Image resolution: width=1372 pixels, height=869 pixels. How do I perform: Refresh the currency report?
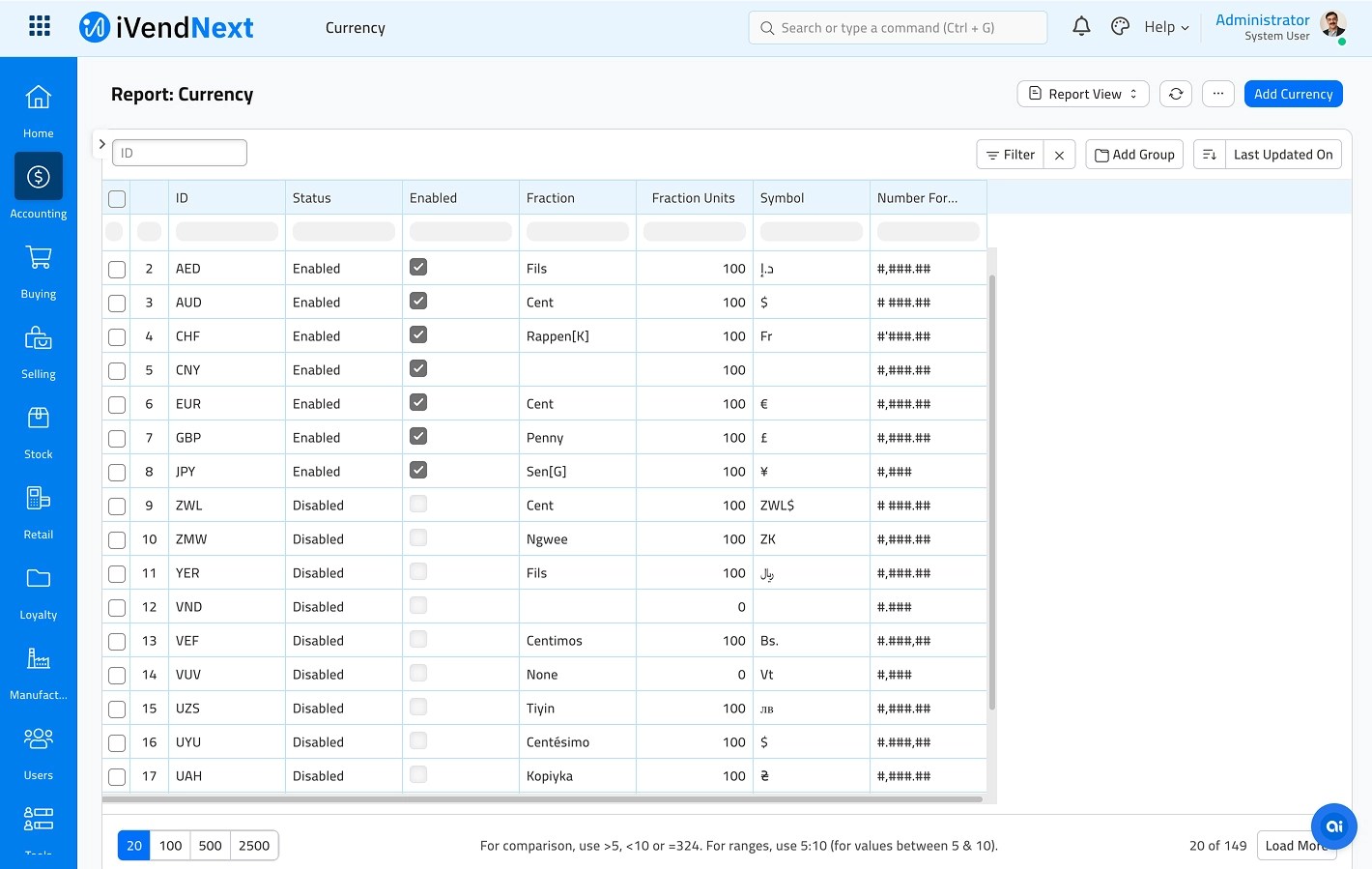(x=1176, y=94)
